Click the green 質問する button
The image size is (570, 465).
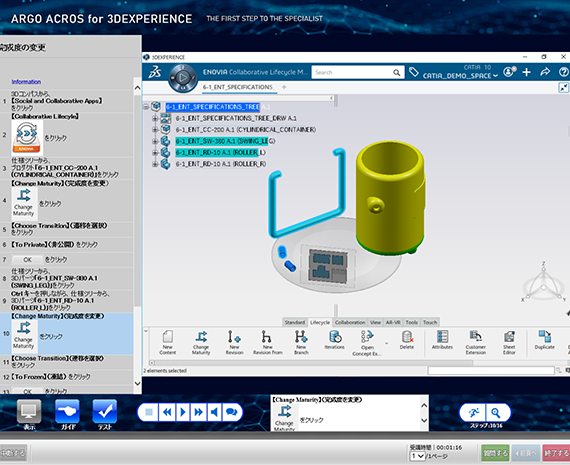pos(495,453)
